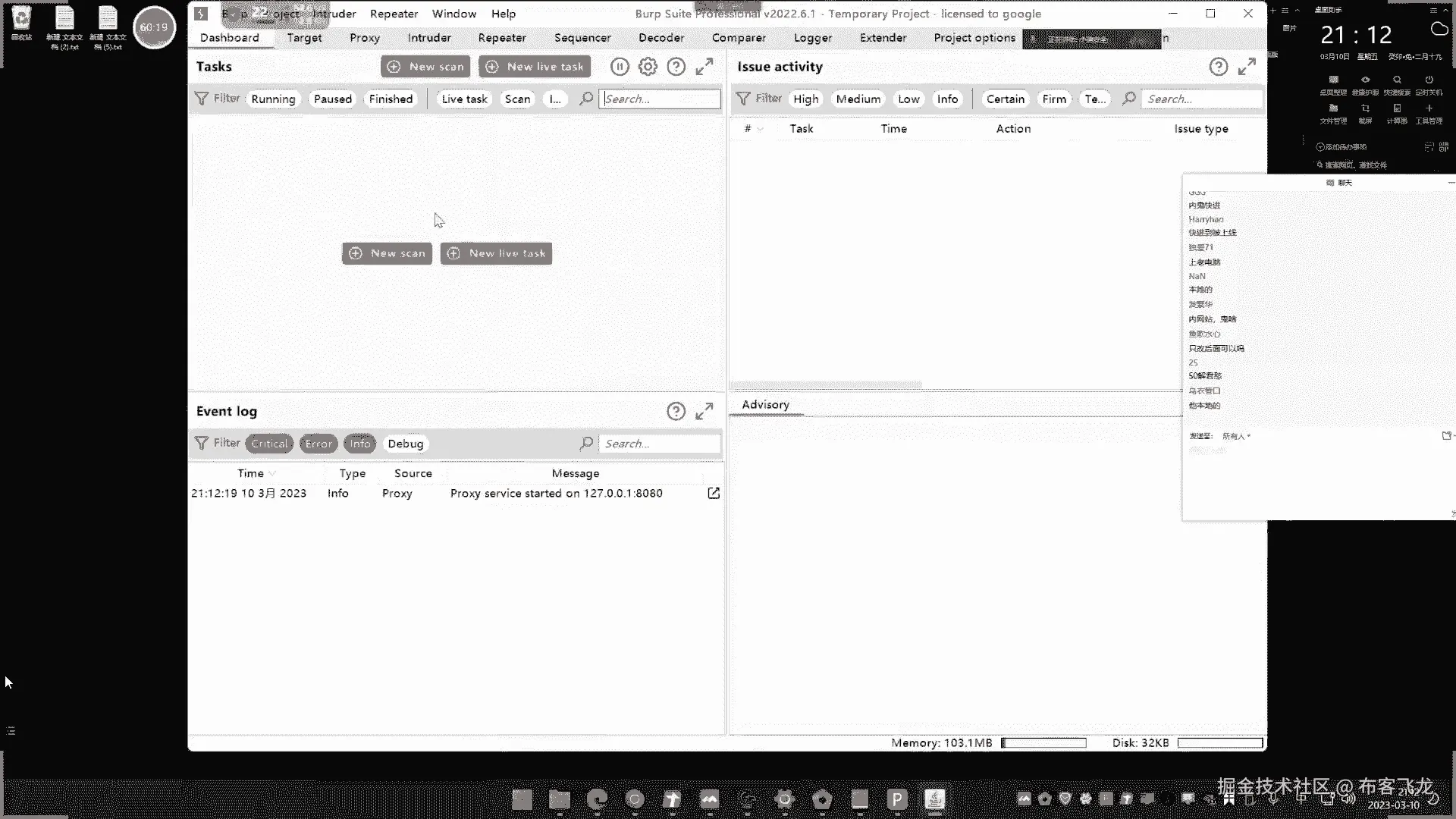Click the Tasks panel help icon
Viewport: 1456px width, 819px height.
676,67
